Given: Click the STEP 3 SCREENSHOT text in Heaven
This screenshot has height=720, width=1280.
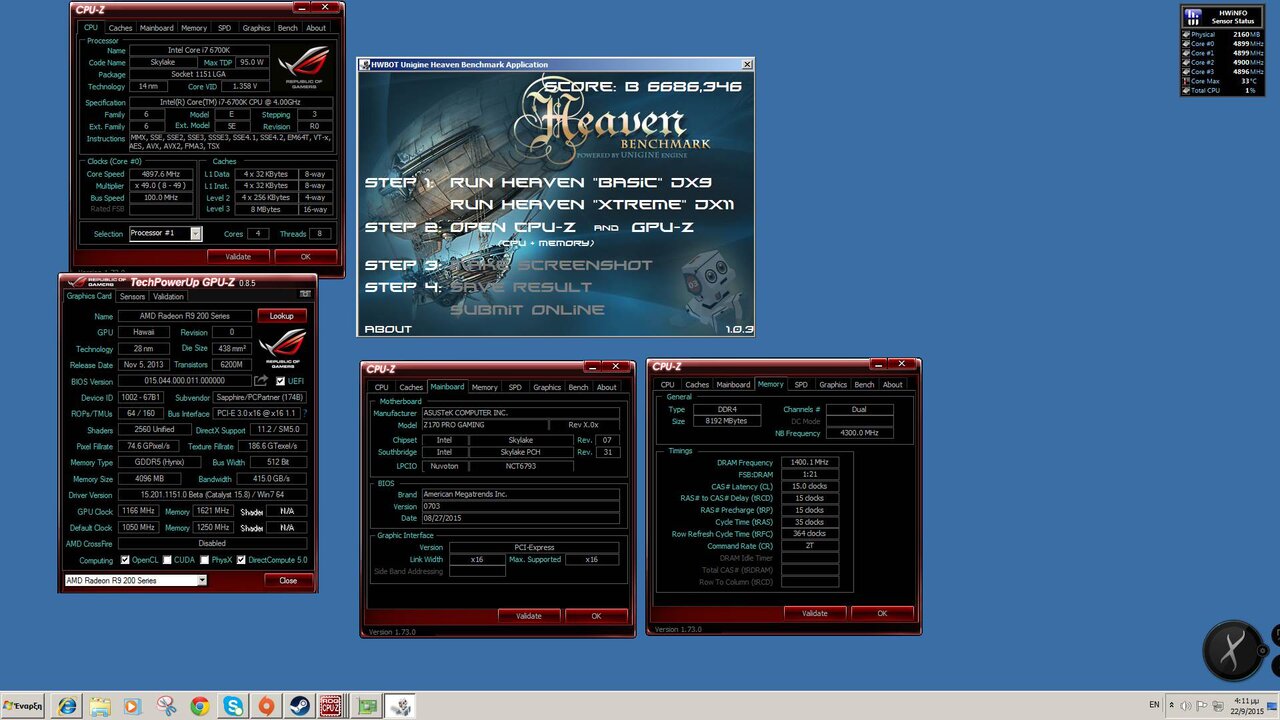Looking at the screenshot, I should click(508, 265).
